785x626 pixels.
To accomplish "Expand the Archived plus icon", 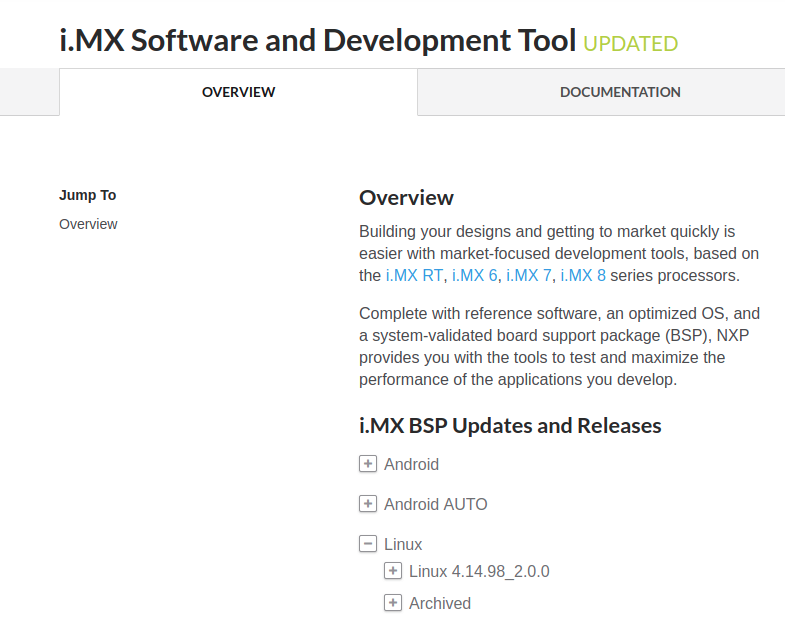I will 393,603.
